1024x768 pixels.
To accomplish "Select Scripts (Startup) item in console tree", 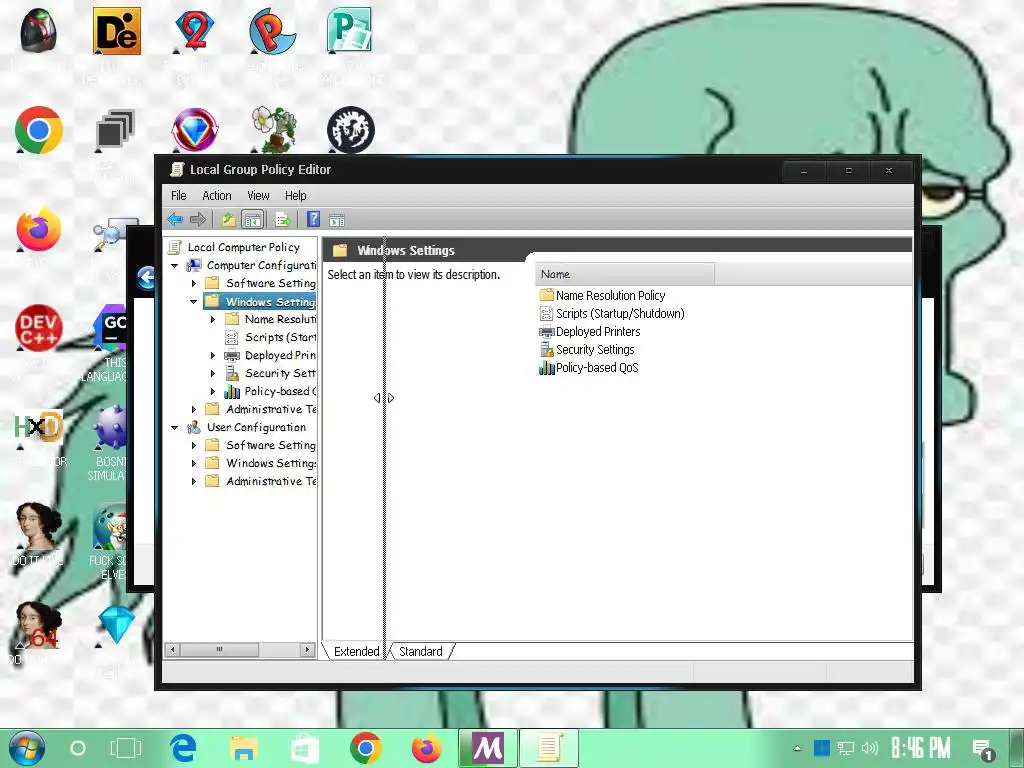I will pos(280,337).
